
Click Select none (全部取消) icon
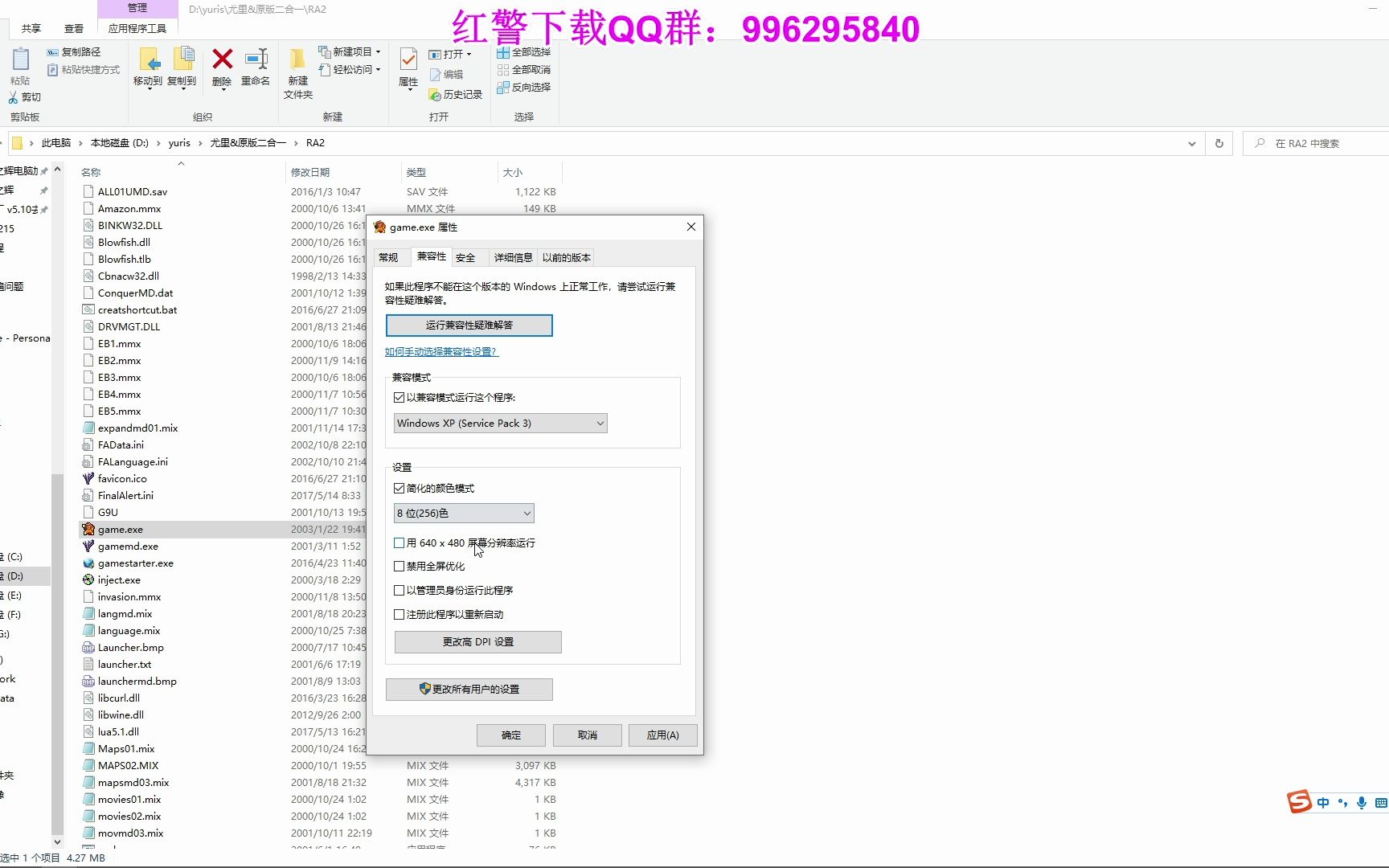(x=503, y=70)
